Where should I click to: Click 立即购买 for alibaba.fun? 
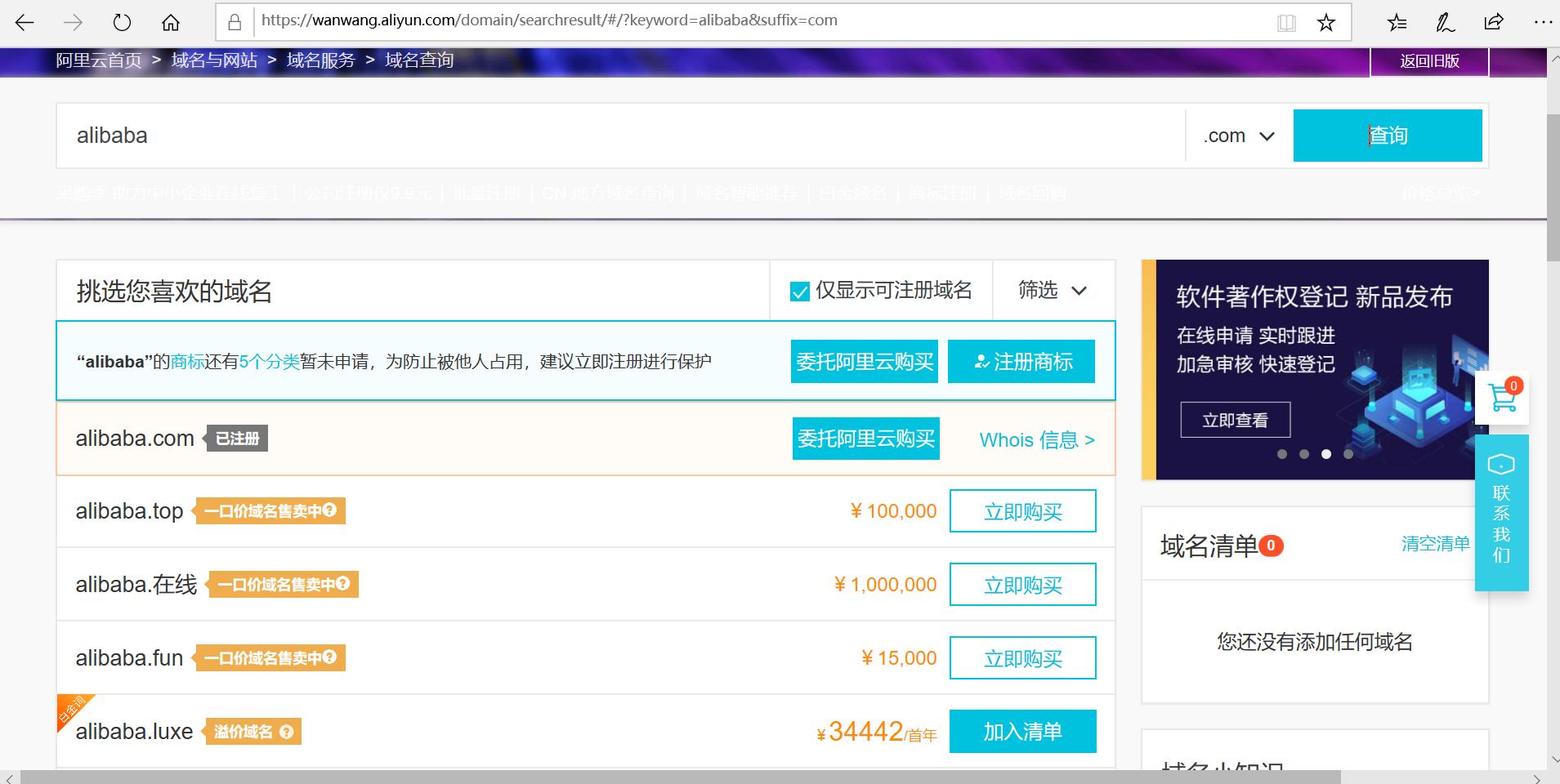[x=1023, y=658]
